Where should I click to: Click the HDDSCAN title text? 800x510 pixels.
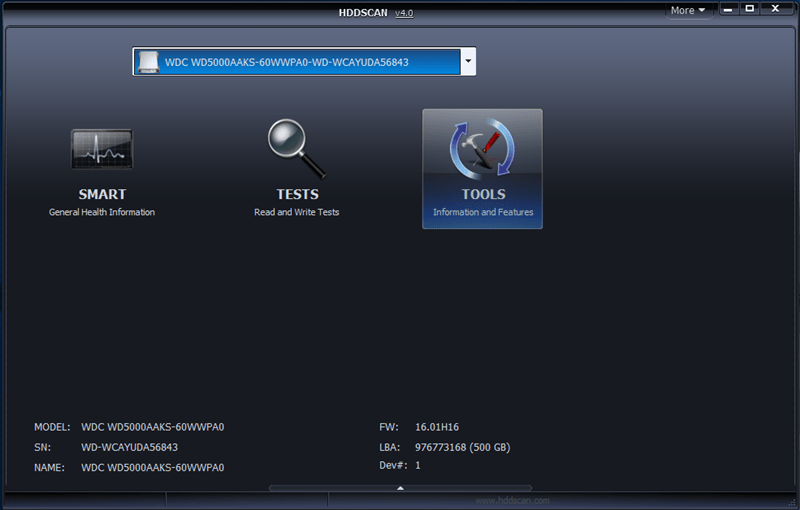[x=363, y=13]
